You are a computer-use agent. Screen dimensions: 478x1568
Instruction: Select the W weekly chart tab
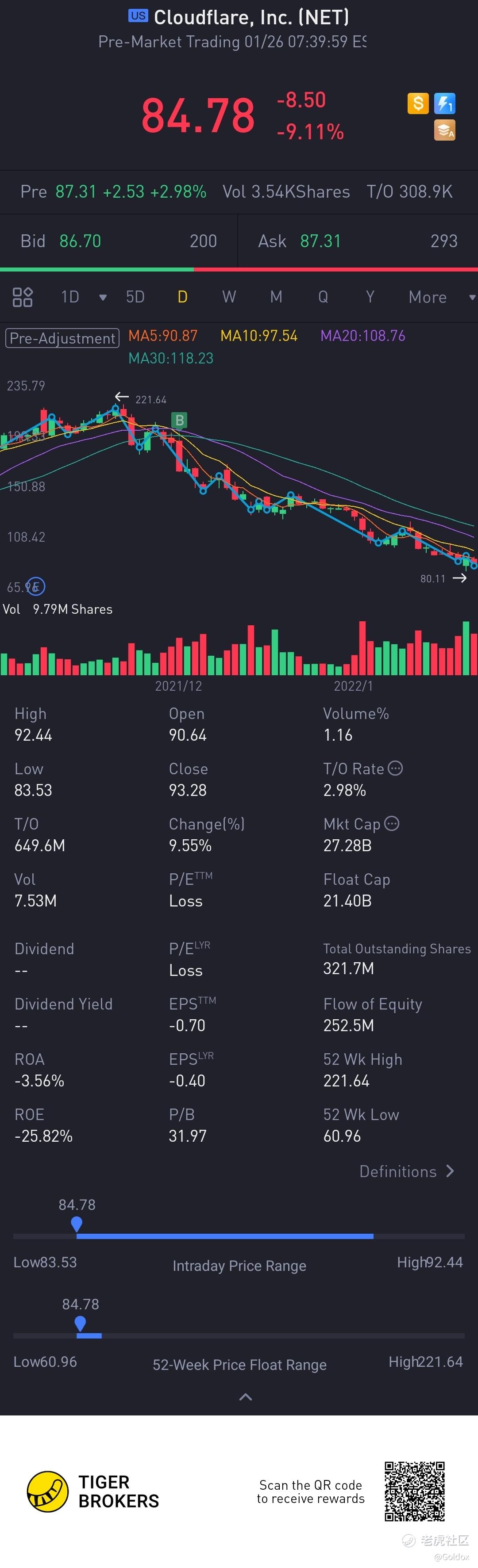(x=229, y=297)
